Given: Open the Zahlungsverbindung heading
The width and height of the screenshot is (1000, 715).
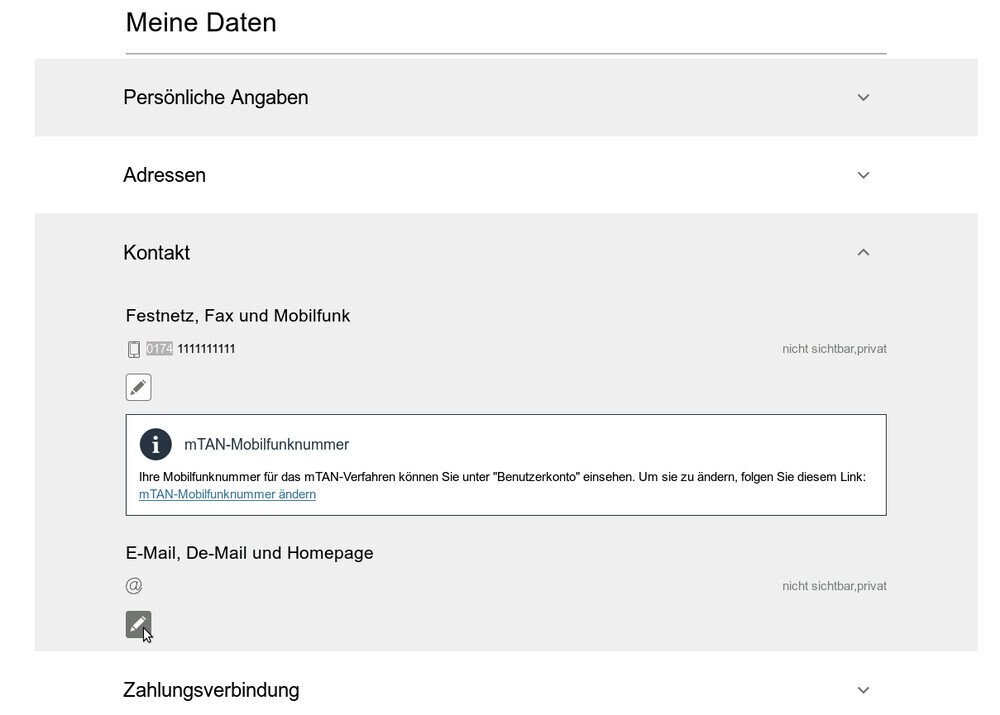Looking at the screenshot, I should 211,690.
